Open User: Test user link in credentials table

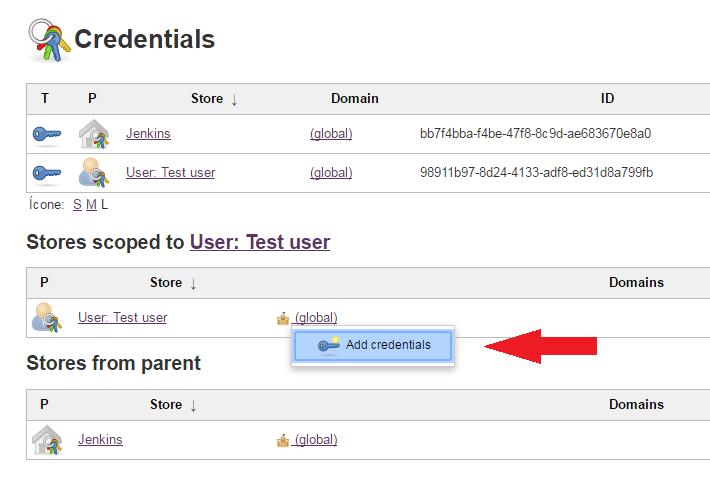170,173
